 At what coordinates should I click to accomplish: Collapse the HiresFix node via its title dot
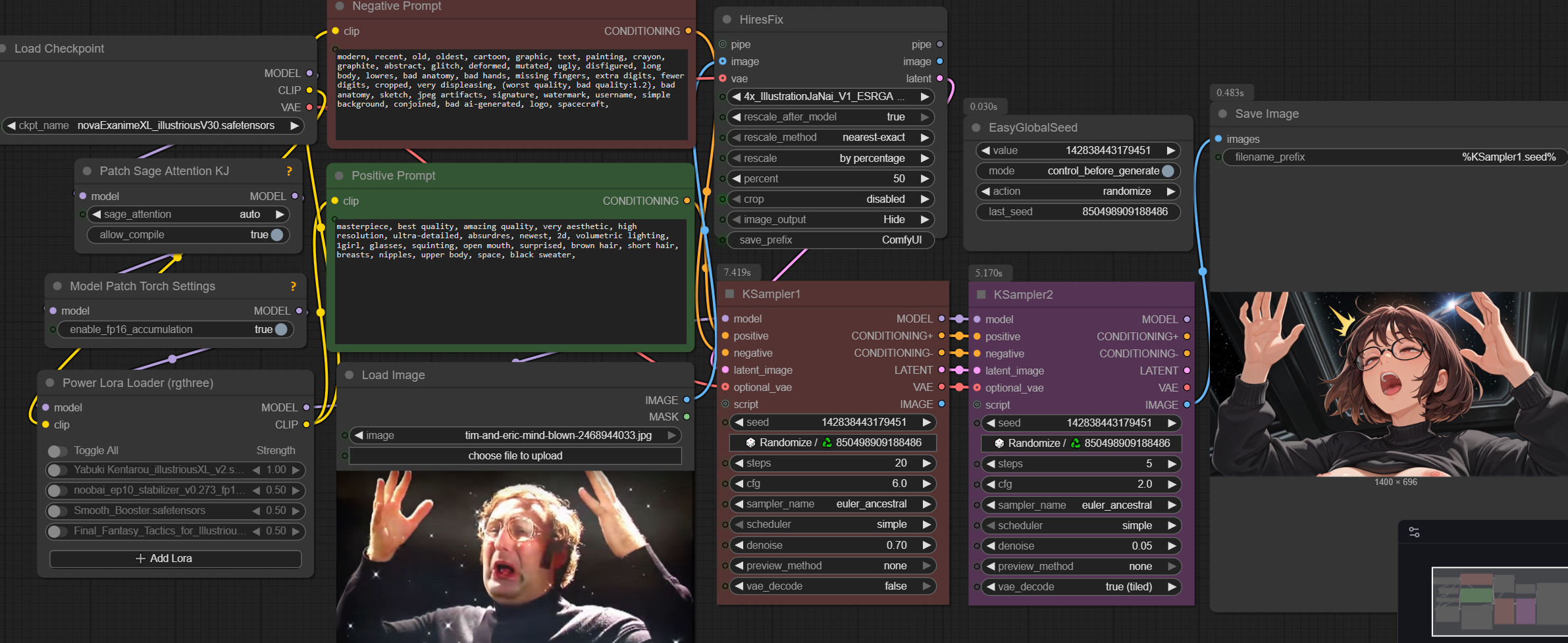pos(727,20)
